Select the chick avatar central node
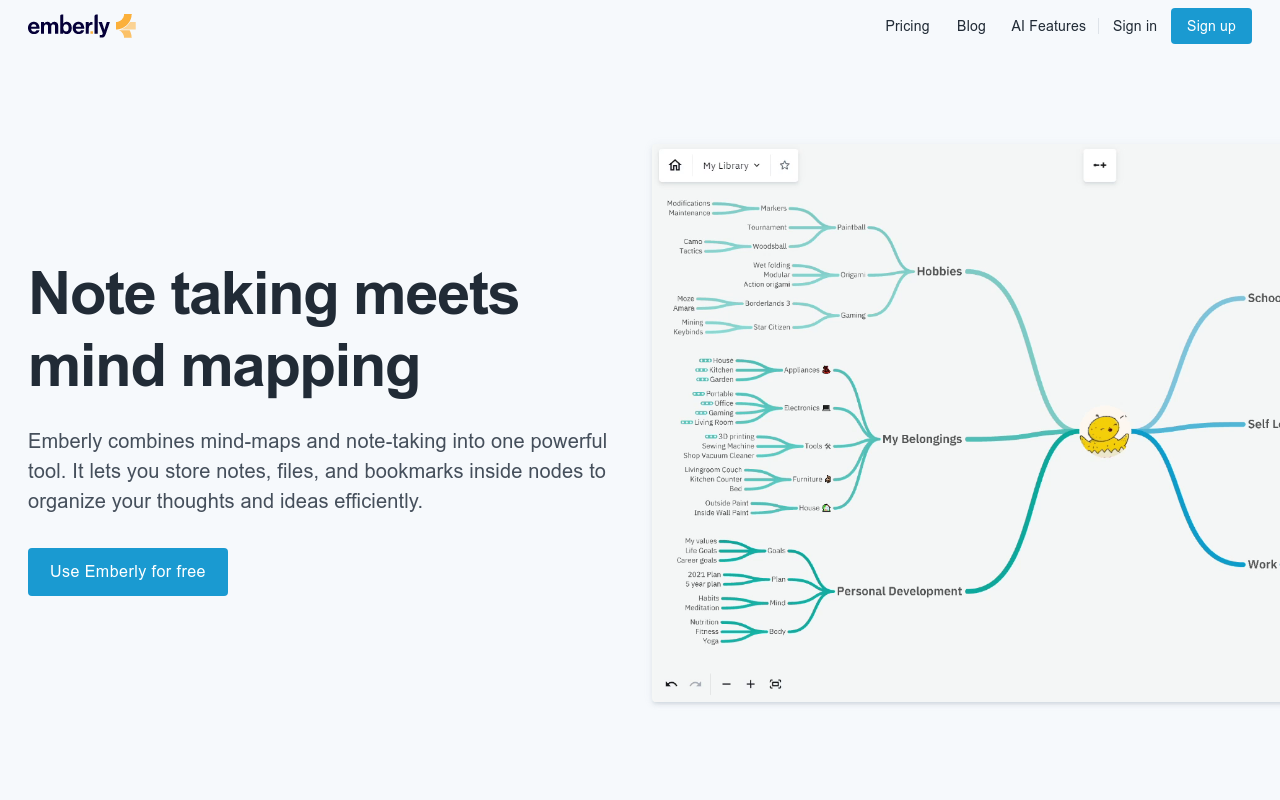 point(1104,432)
